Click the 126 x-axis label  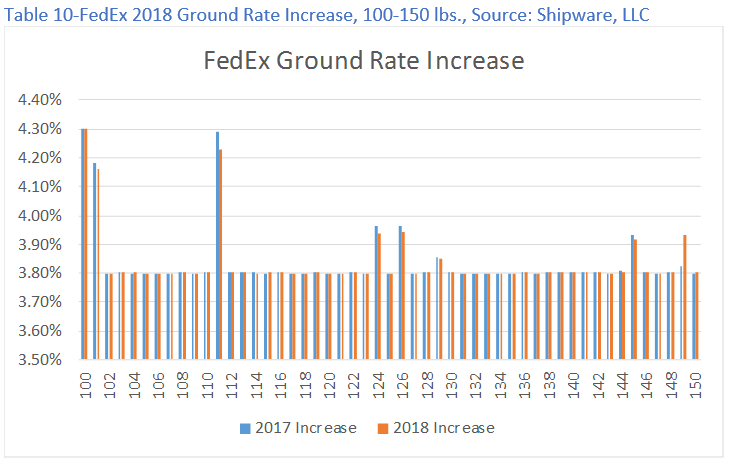click(x=403, y=385)
